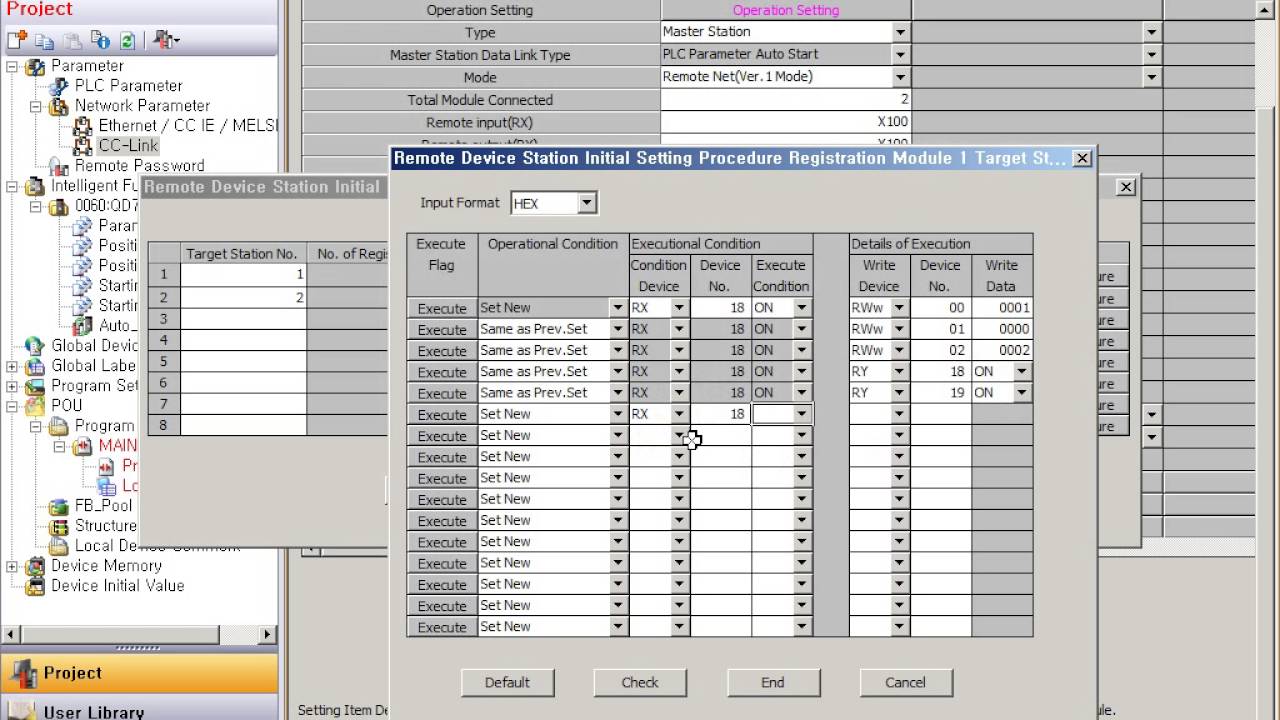Click the Ethernet / CC IE network icon

click(x=83, y=126)
